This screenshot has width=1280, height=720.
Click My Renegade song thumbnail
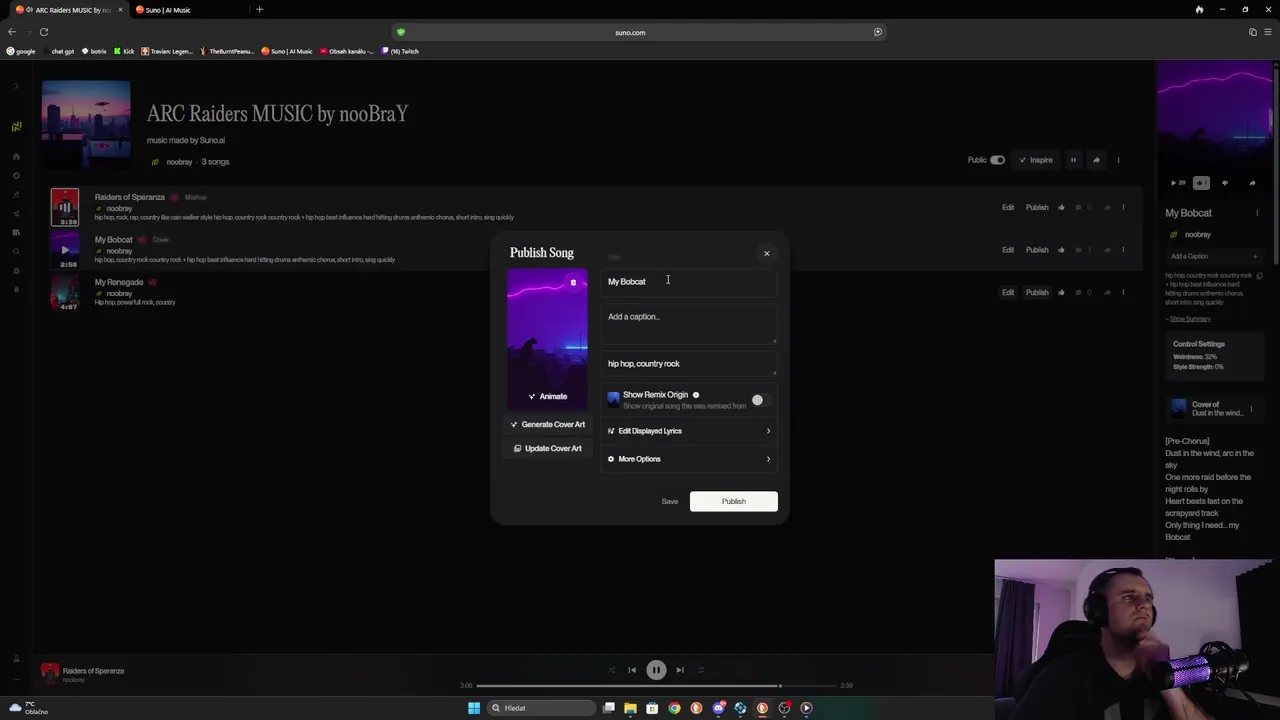tap(65, 292)
